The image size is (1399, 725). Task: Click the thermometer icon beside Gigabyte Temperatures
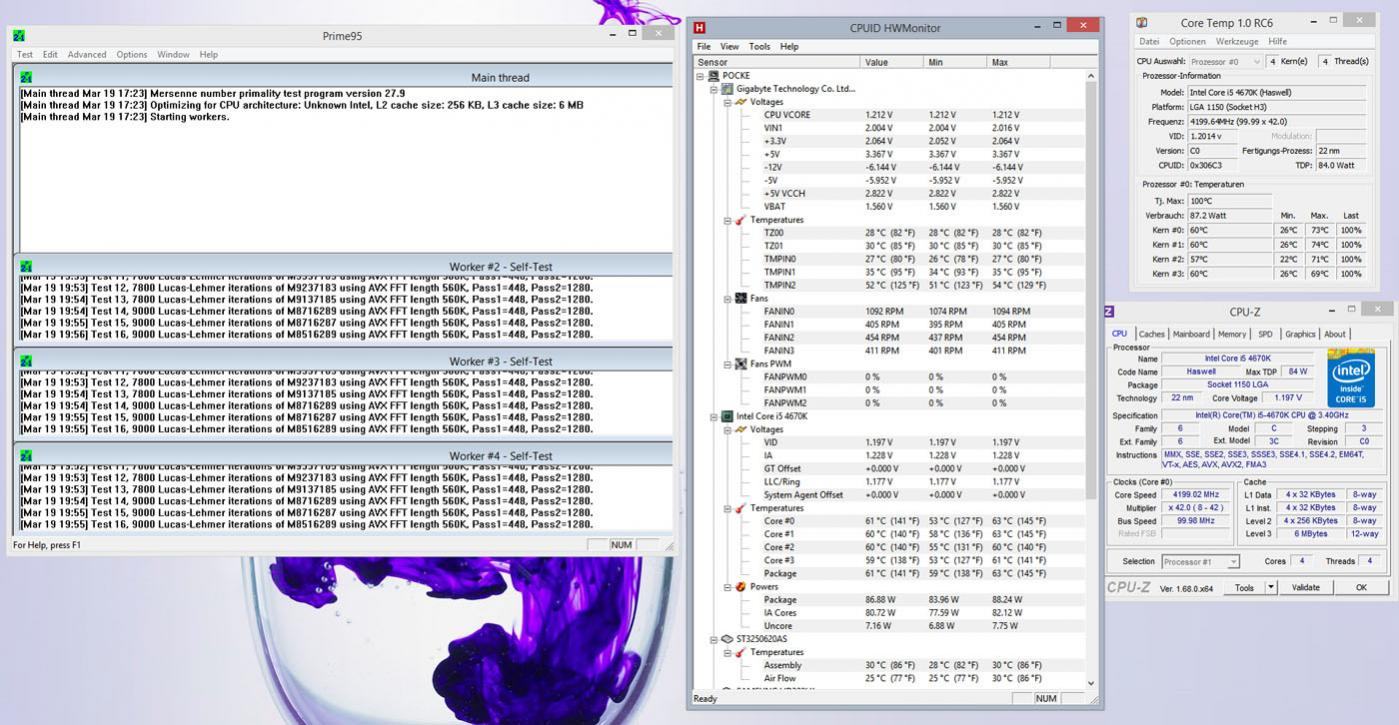(740, 219)
